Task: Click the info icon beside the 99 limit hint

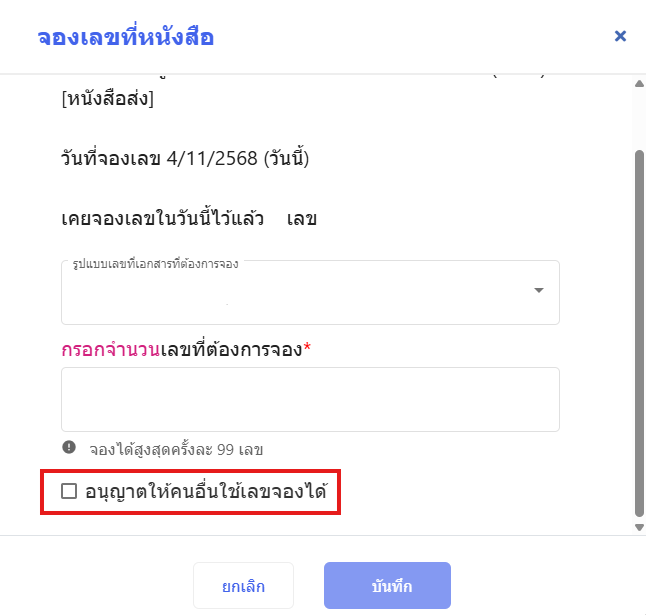Action: click(x=69, y=447)
